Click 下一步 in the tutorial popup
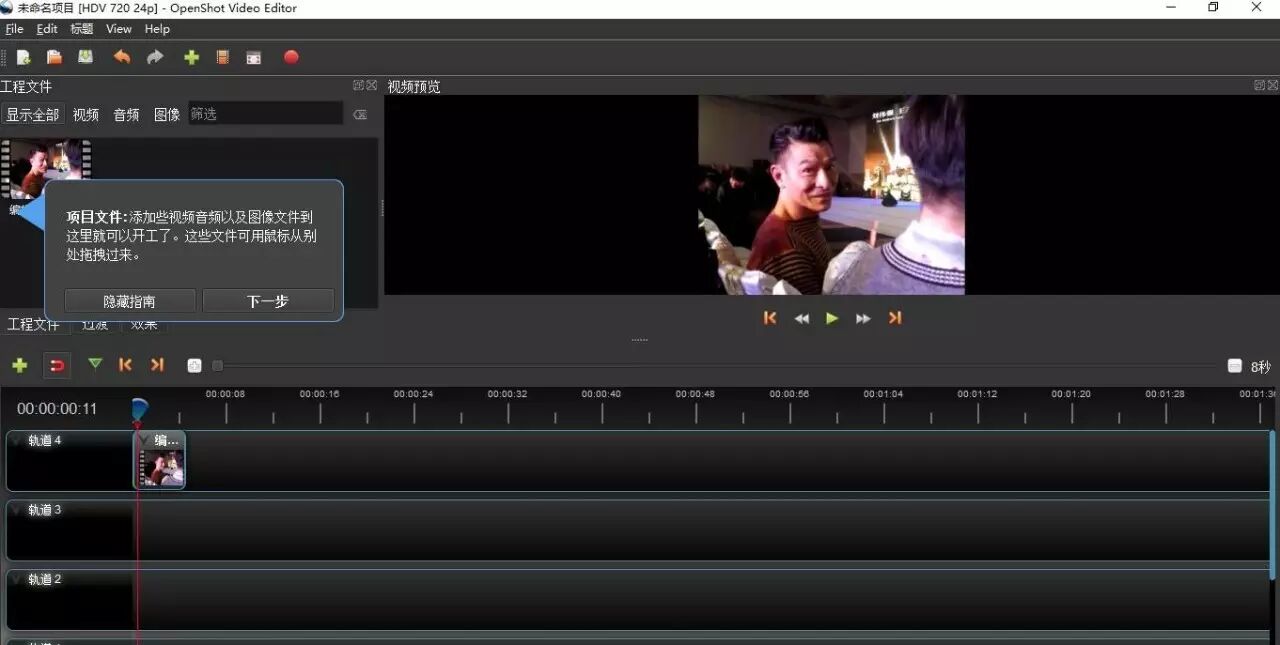Image resolution: width=1280 pixels, height=645 pixels. click(x=268, y=301)
